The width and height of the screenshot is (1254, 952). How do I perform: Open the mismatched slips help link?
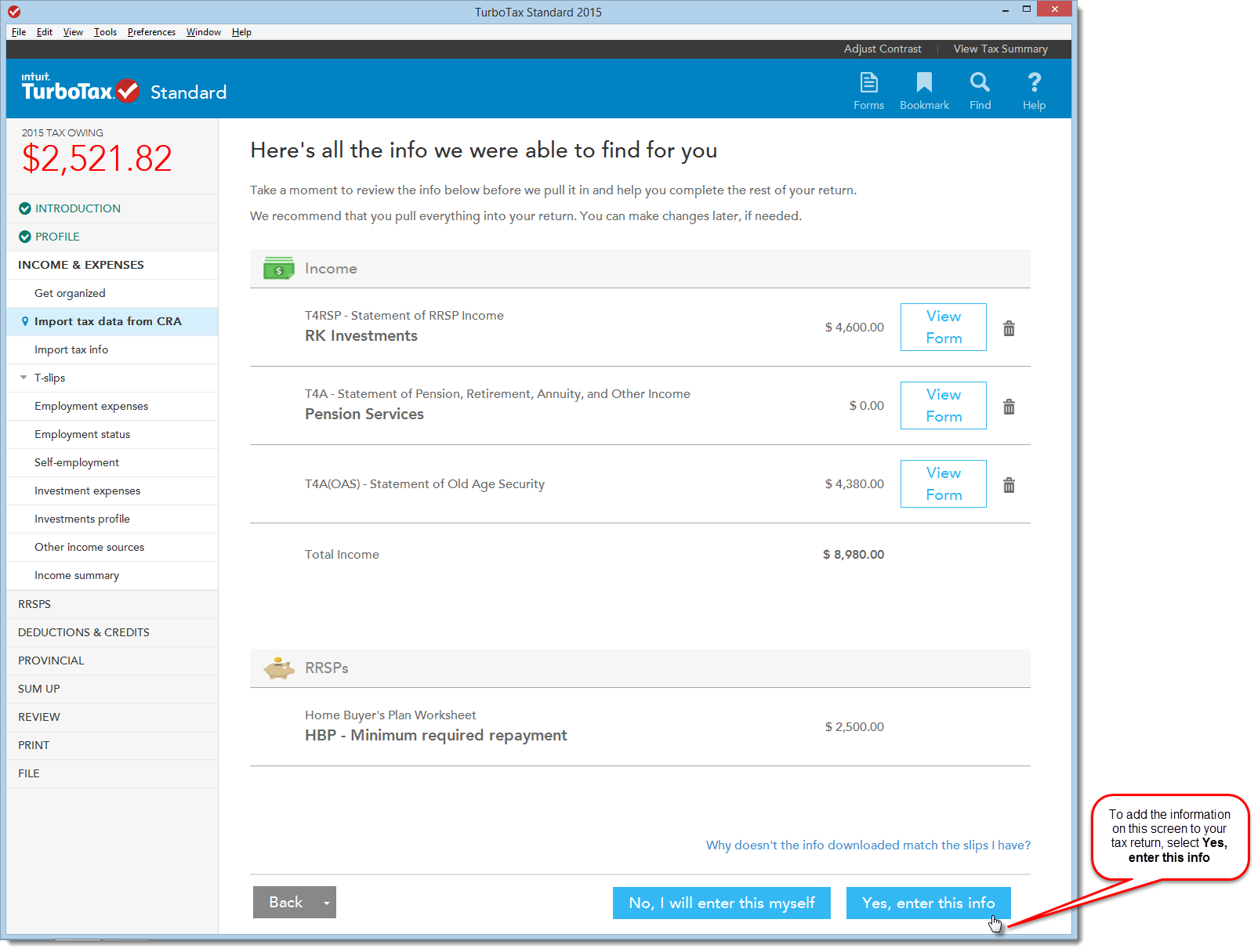[x=868, y=845]
